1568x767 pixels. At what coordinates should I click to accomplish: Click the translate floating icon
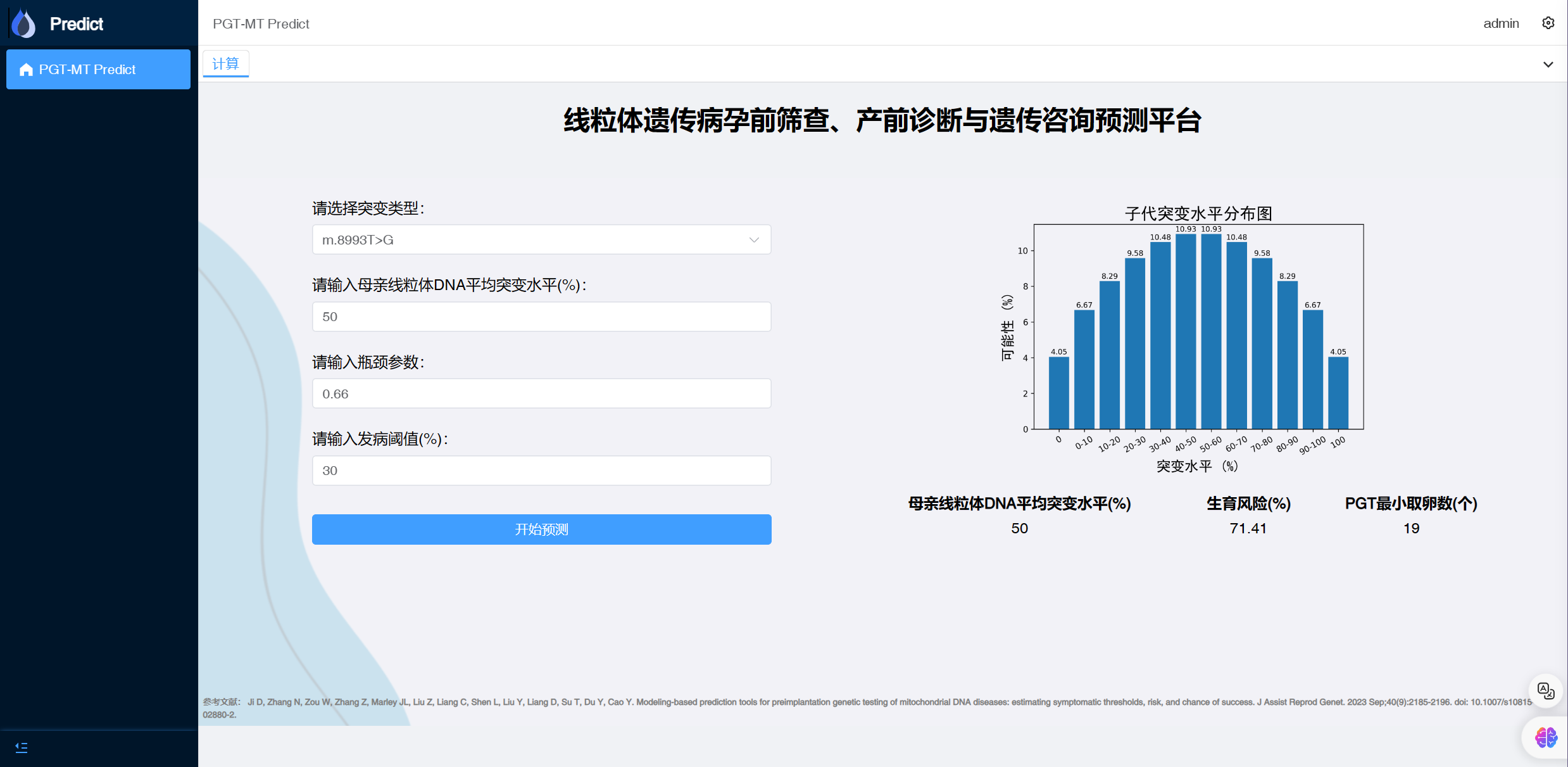tap(1546, 690)
